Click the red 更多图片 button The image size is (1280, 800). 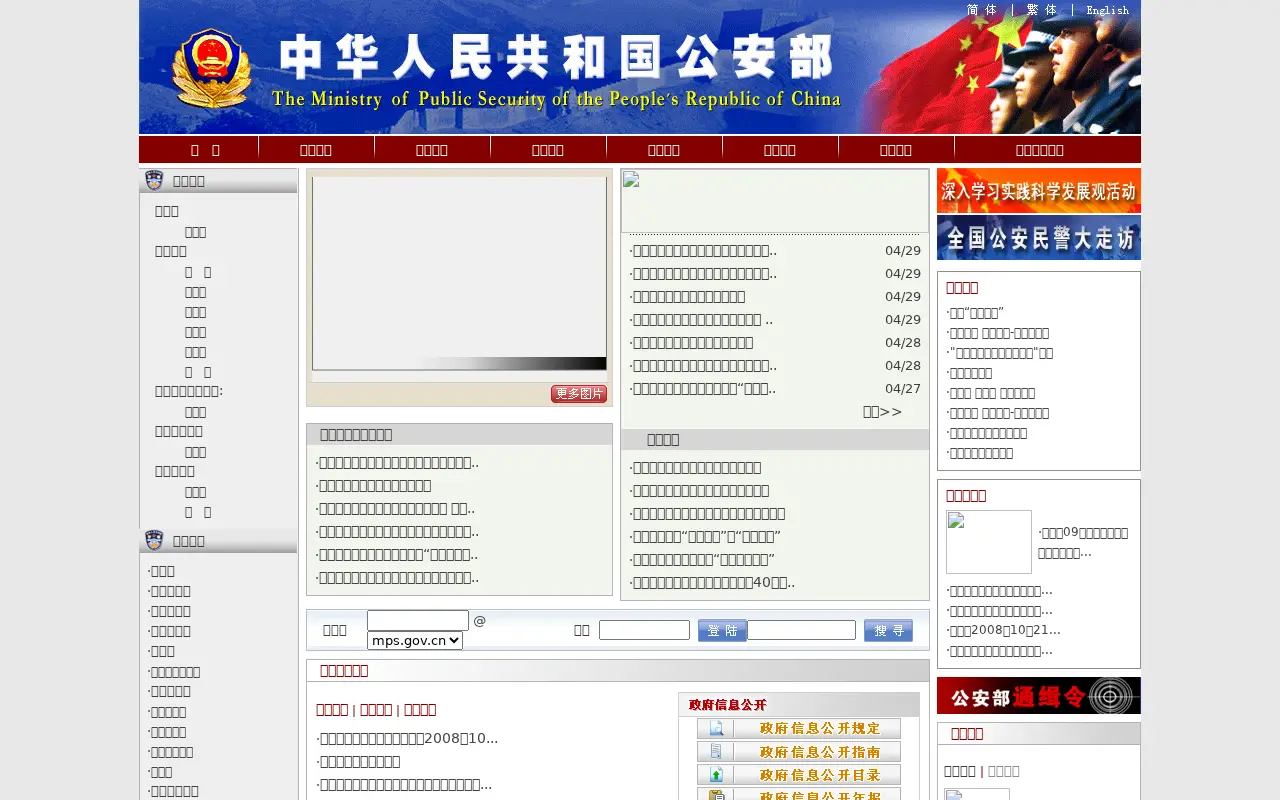click(579, 394)
